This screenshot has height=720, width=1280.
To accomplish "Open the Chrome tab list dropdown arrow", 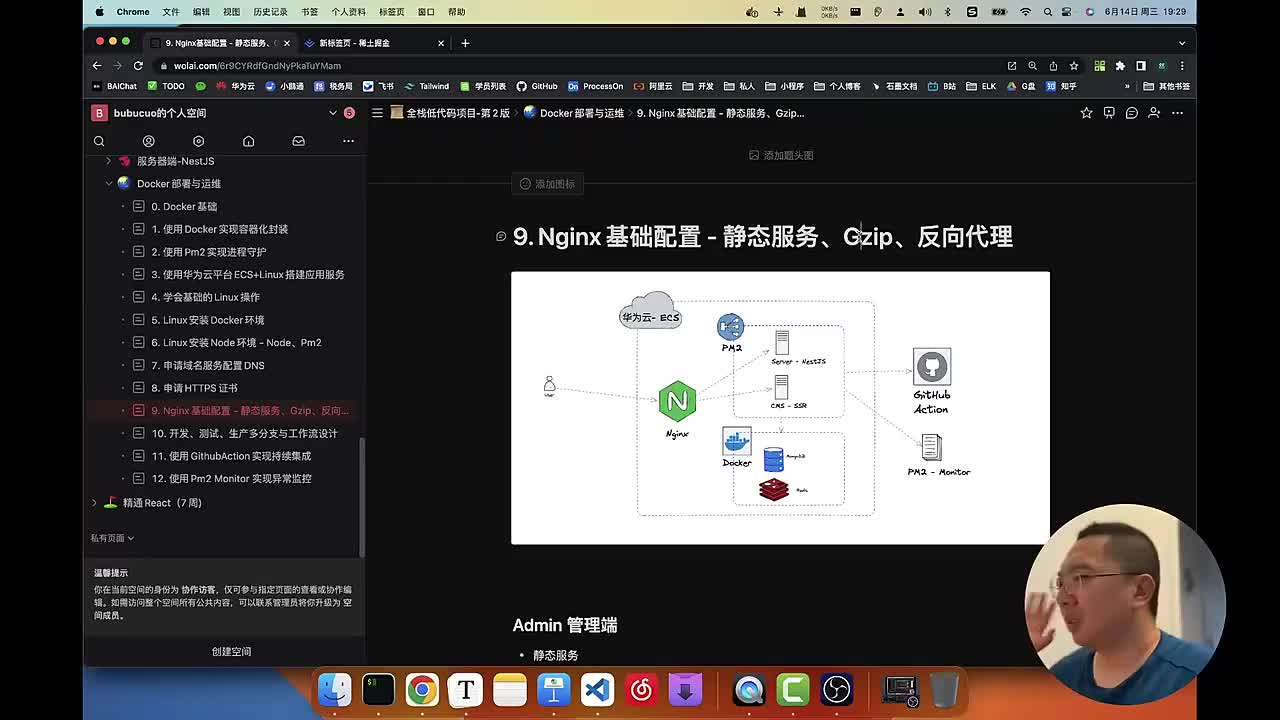I will tap(1182, 43).
